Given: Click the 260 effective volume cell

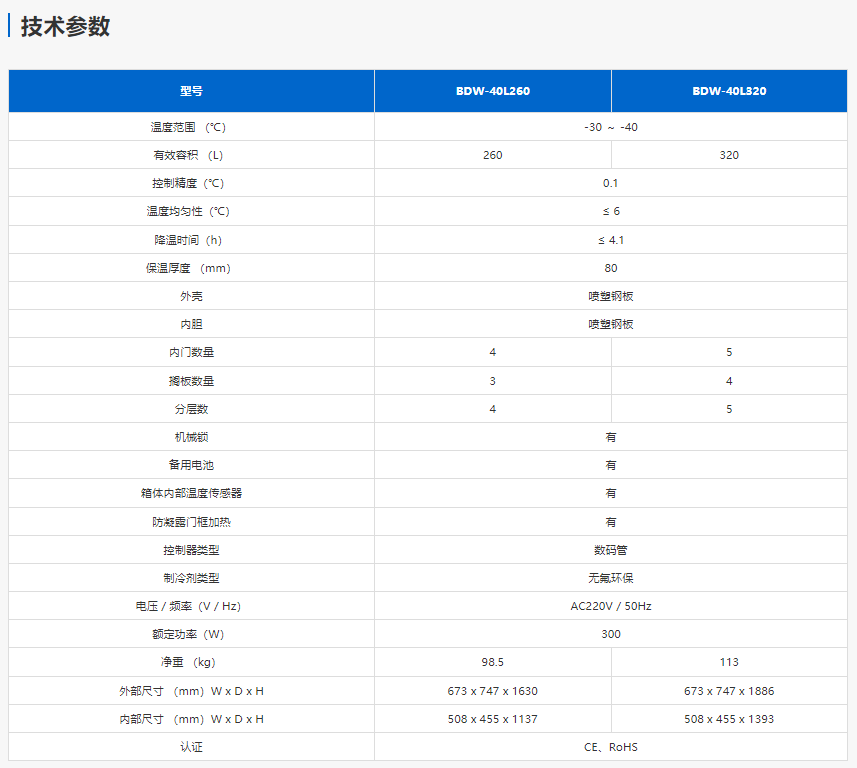Looking at the screenshot, I should pos(492,155).
